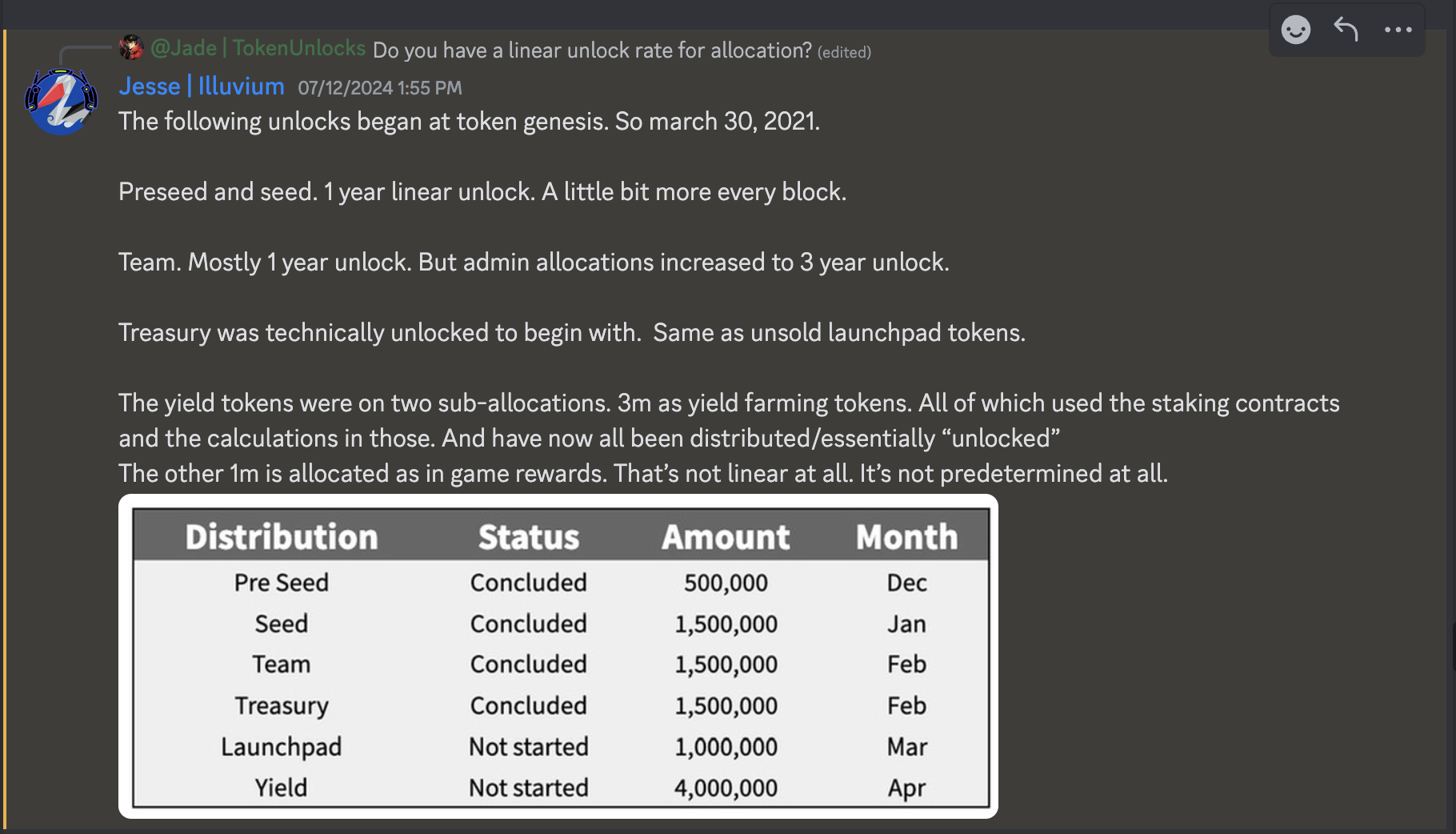Open the add reaction emoji picker
Screen dimensions: 1456x834
pyautogui.click(x=1295, y=30)
